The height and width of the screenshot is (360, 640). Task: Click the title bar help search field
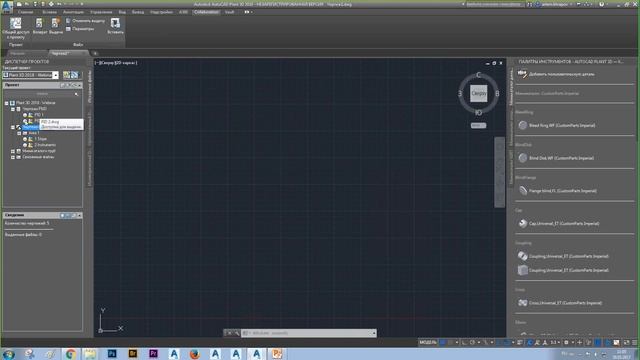click(494, 4)
